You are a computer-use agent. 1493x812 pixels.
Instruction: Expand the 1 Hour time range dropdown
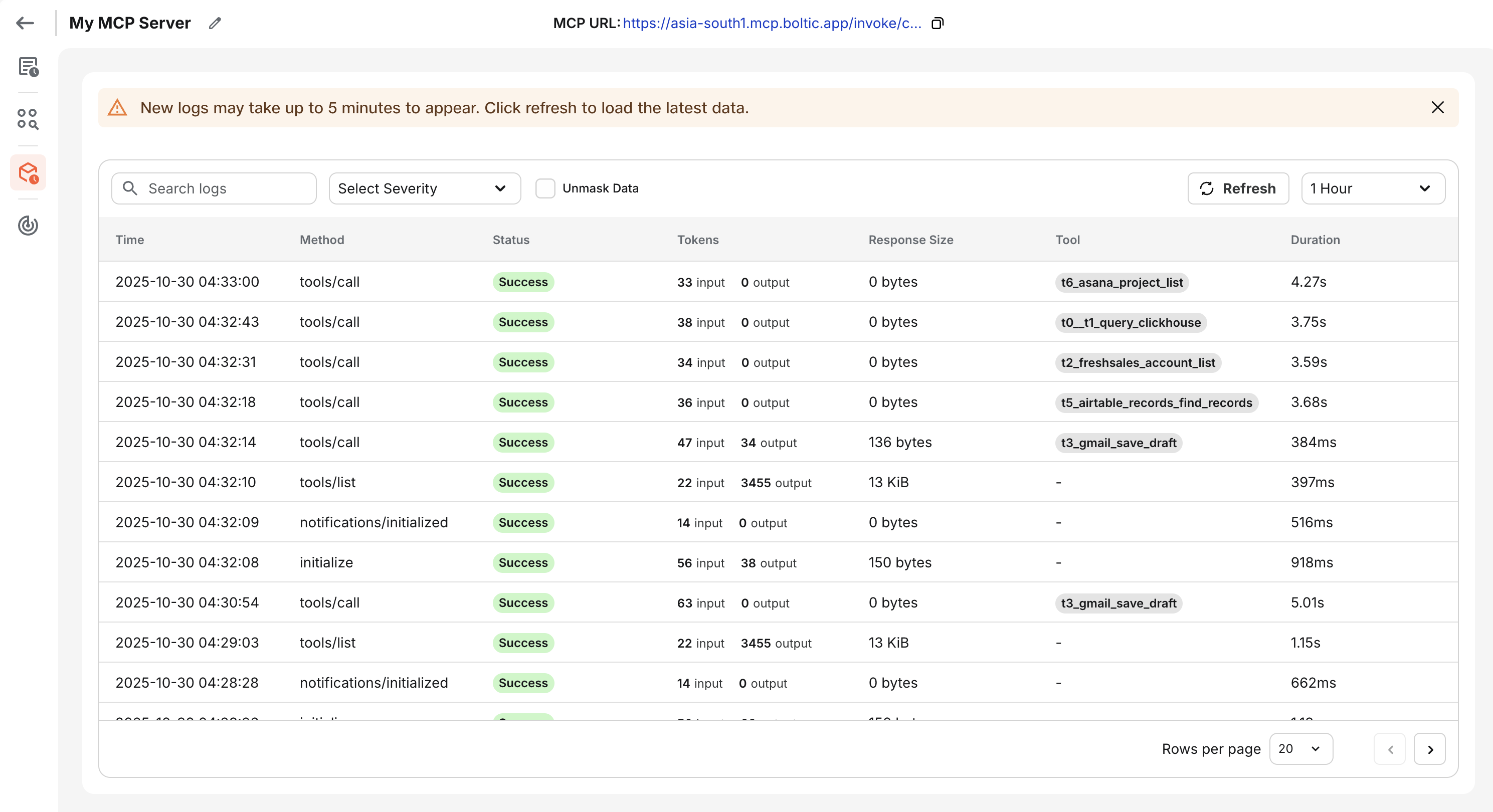click(1373, 188)
